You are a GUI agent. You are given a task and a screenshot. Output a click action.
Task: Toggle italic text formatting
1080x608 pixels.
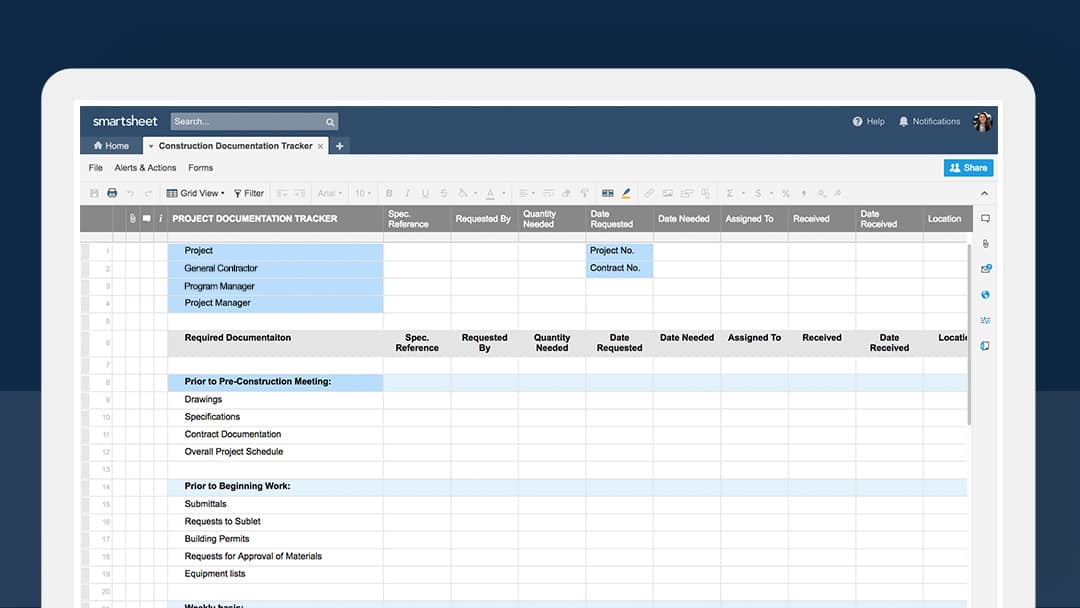[407, 193]
